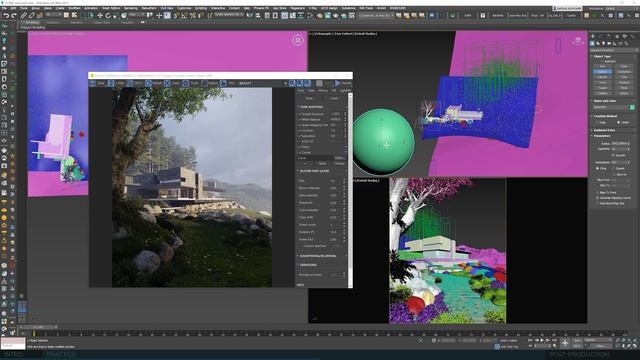Click the Pick icon in render window
The height and width of the screenshot is (360, 640).
(223, 83)
